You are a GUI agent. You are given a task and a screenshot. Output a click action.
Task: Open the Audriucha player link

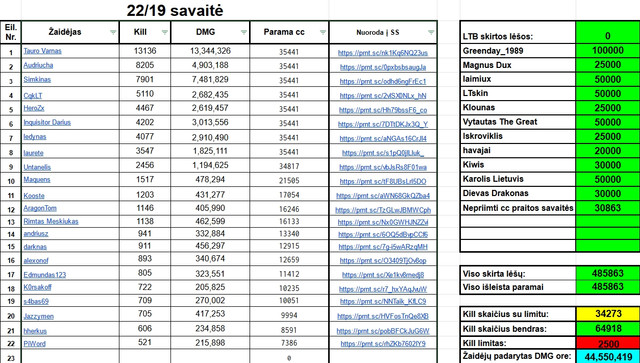38,65
